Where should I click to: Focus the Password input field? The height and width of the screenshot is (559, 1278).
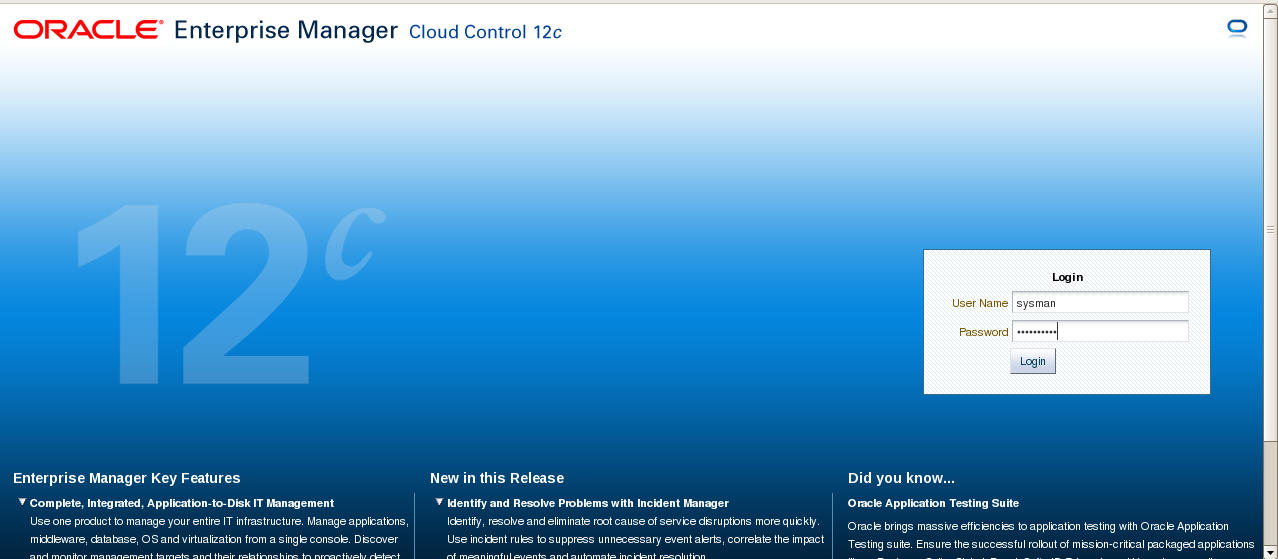click(x=1100, y=332)
